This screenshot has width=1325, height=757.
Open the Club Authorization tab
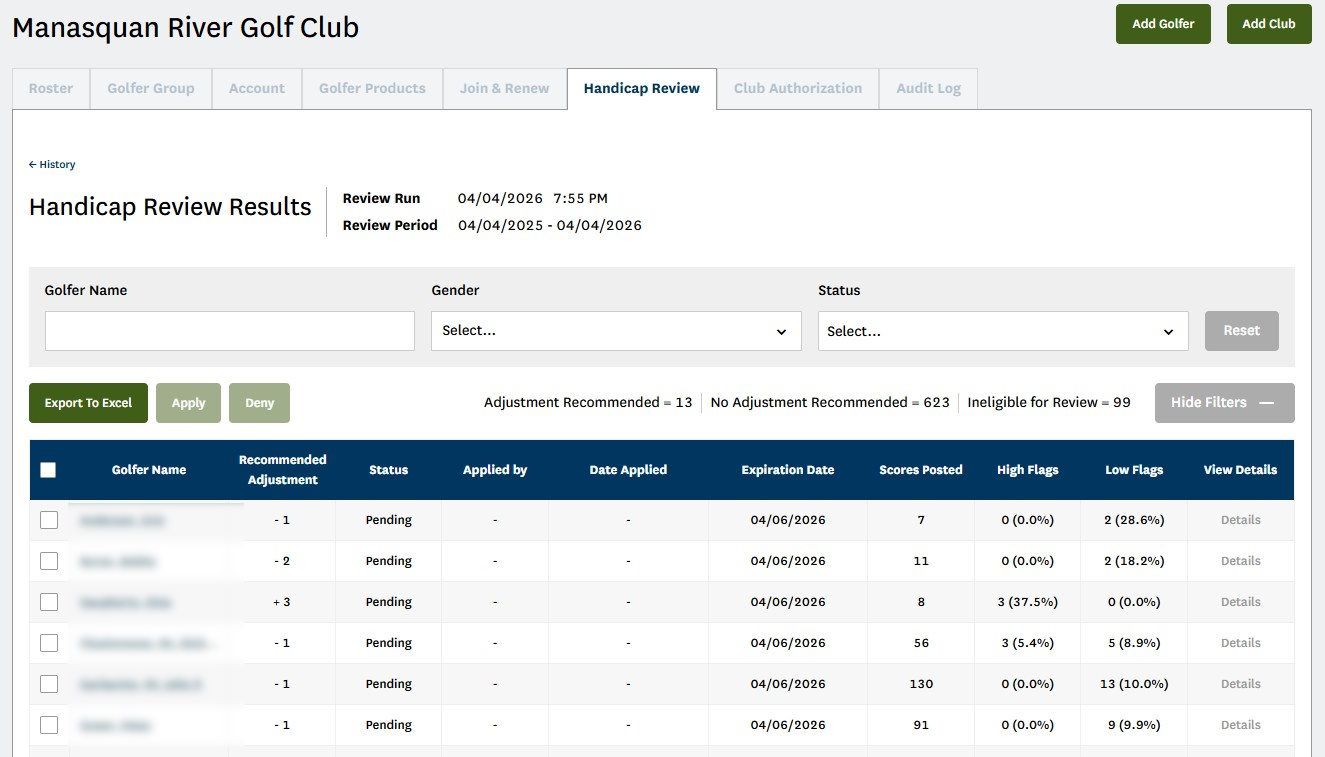[798, 88]
